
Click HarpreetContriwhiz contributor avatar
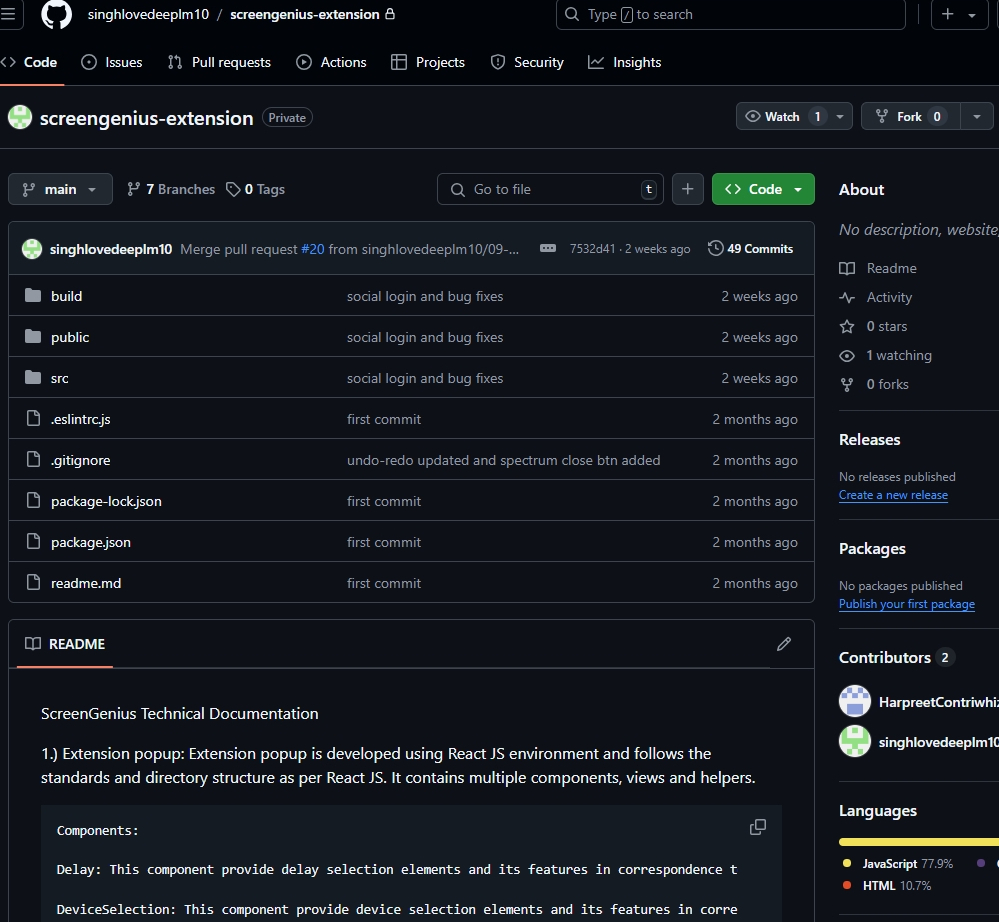855,702
